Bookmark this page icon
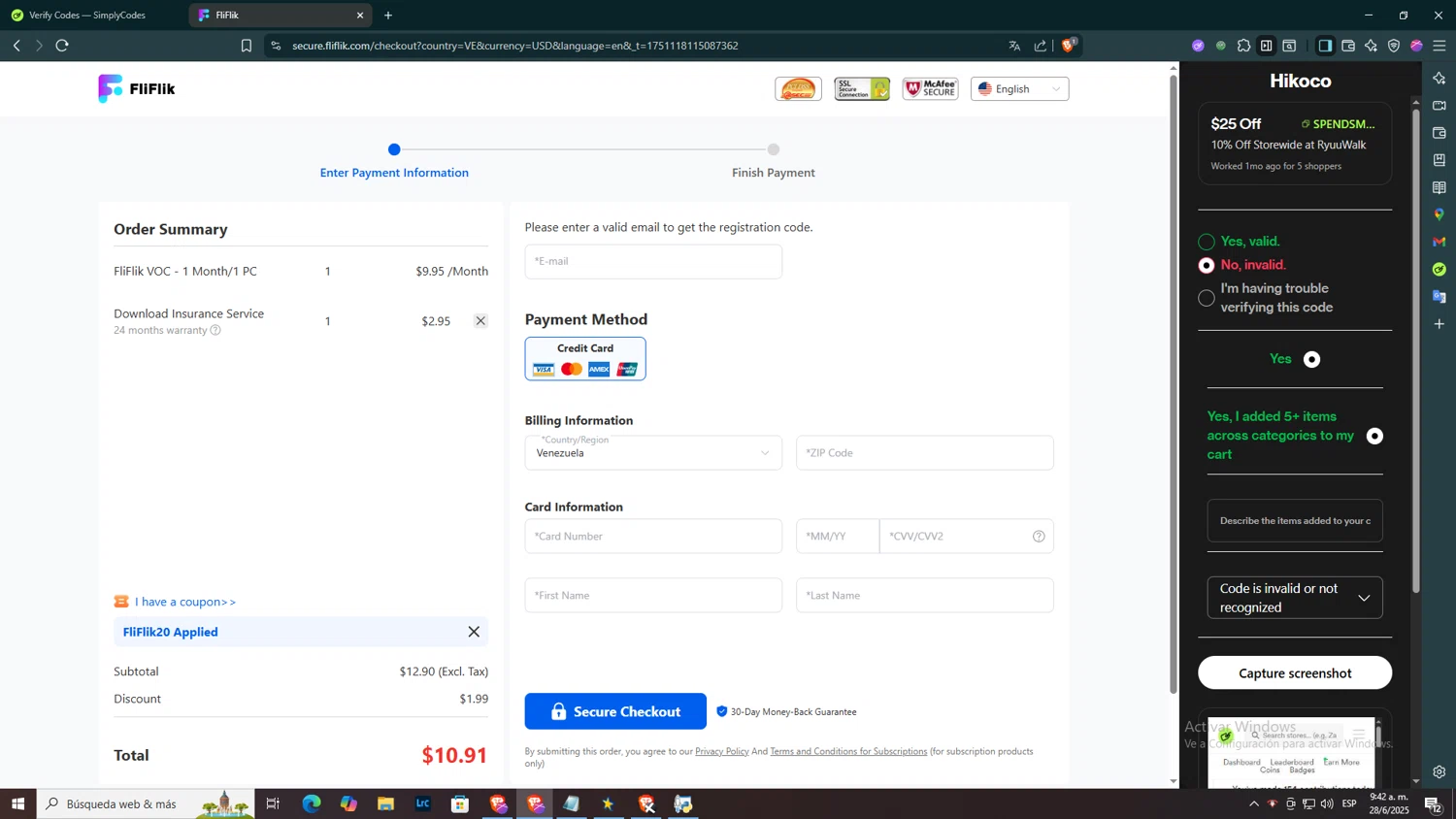Viewport: 1456px width, 819px height. 247,46
